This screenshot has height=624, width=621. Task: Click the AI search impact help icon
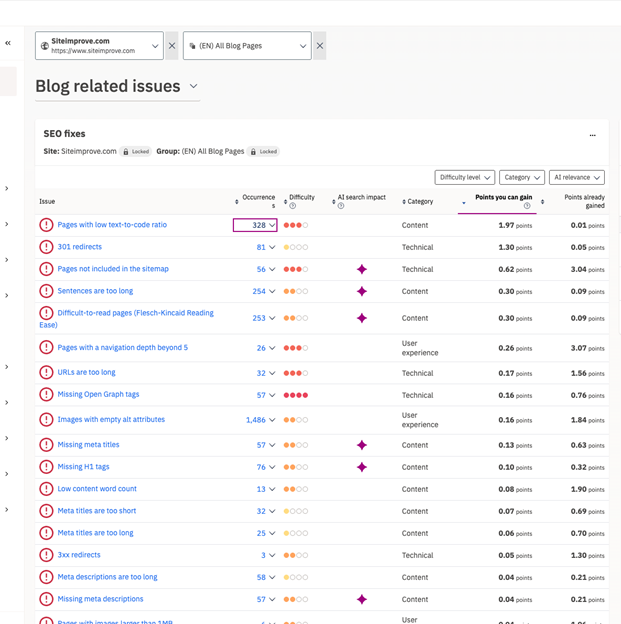(341, 207)
